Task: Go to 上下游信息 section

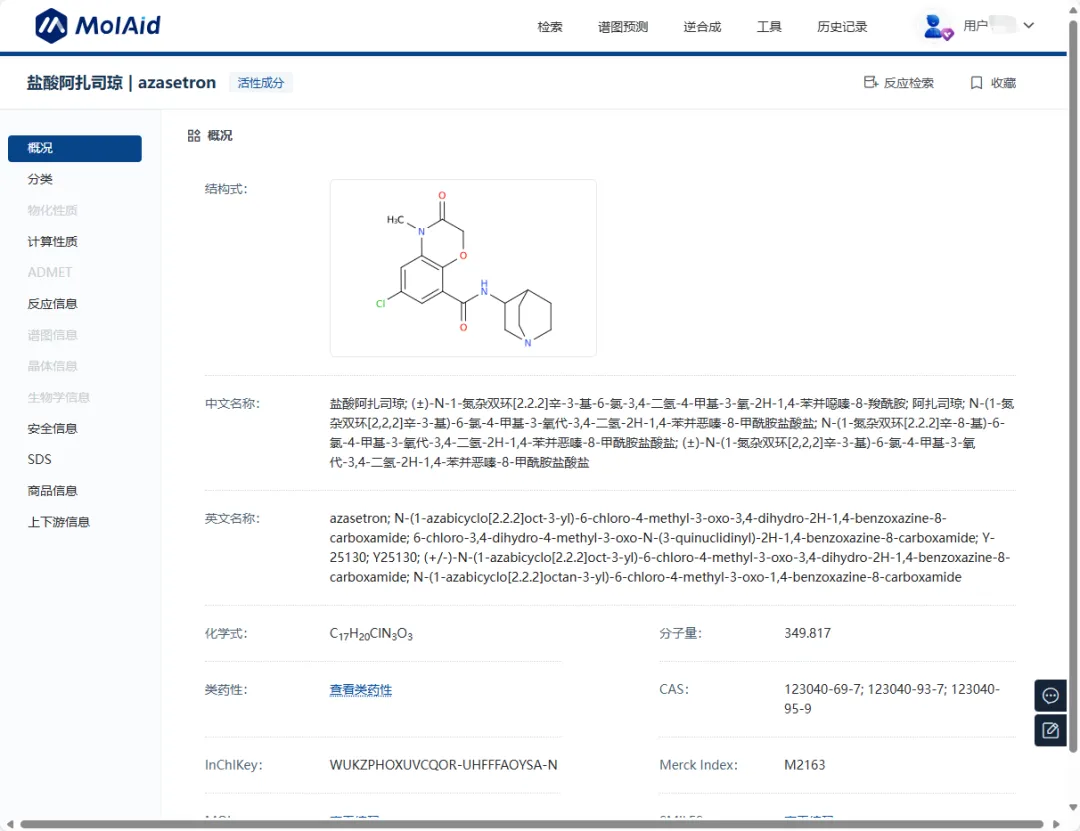Action: [59, 522]
